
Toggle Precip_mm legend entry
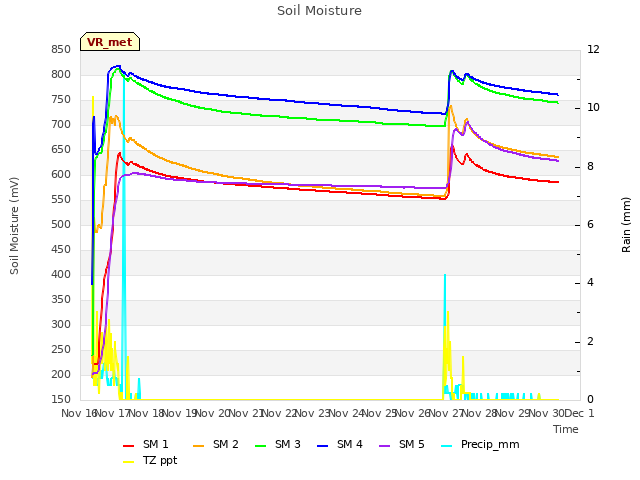coord(480,444)
